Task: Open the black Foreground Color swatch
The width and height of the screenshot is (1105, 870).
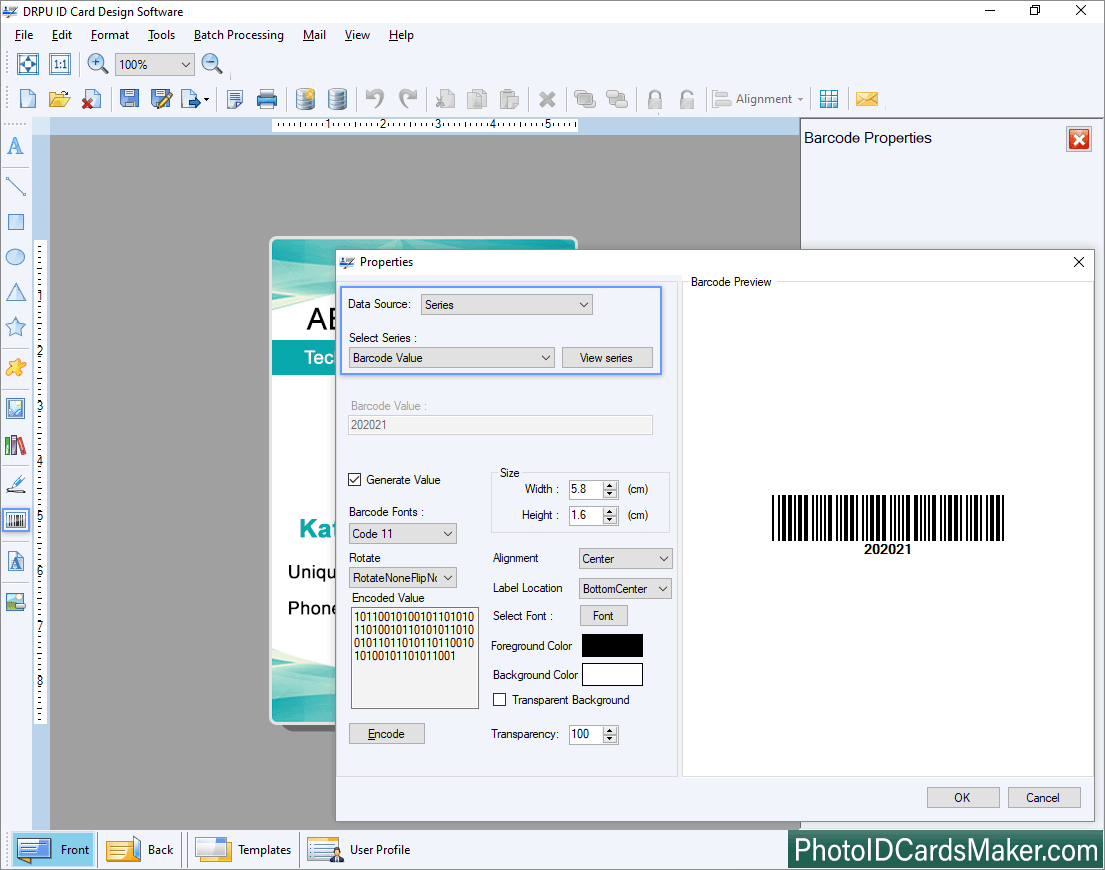Action: click(x=612, y=646)
